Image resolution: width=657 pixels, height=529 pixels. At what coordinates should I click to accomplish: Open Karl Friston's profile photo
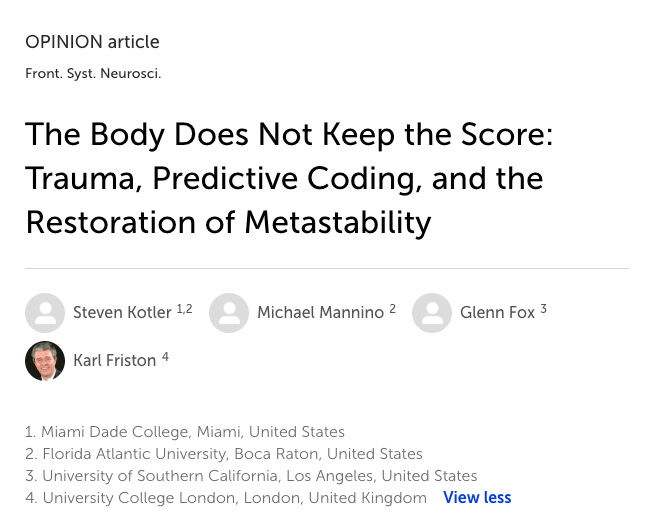point(45,361)
